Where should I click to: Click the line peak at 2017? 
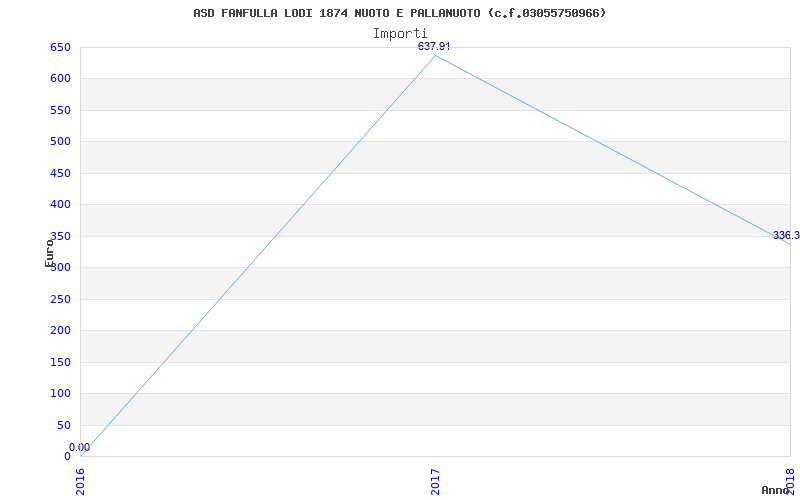pos(435,55)
